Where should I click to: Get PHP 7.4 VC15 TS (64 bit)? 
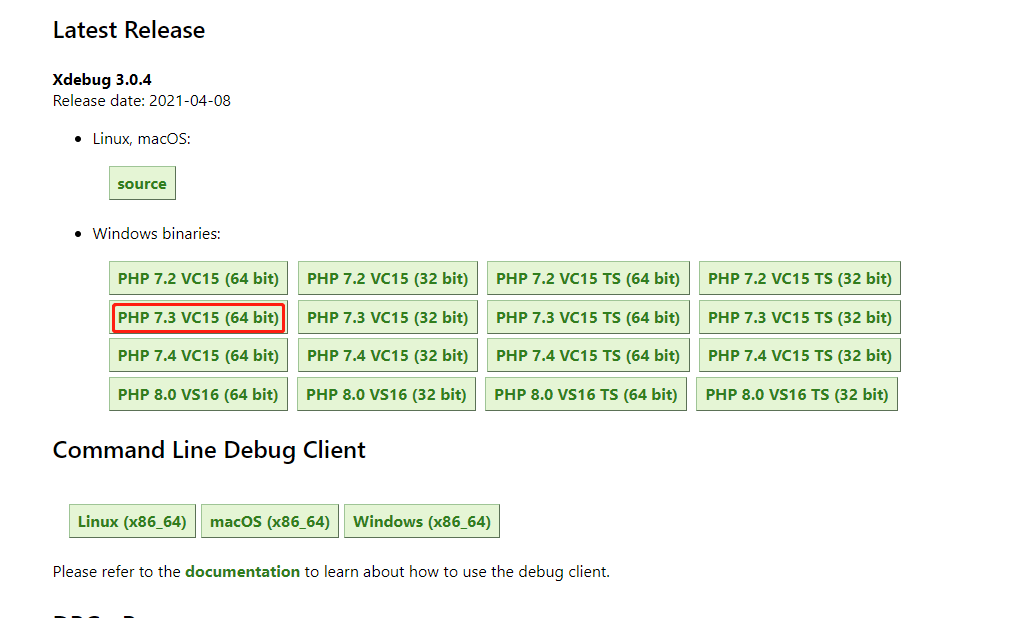pos(588,356)
